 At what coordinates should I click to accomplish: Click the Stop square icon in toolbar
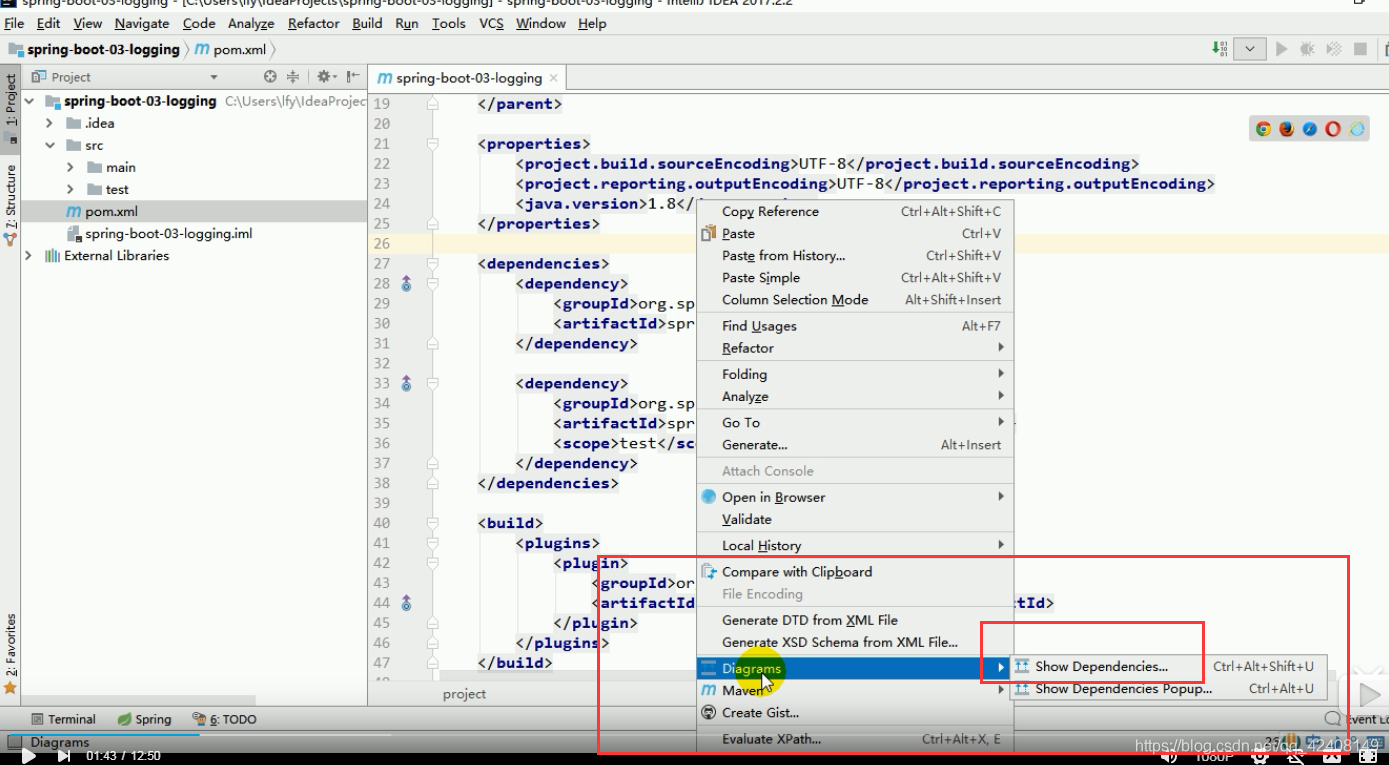[x=1360, y=48]
